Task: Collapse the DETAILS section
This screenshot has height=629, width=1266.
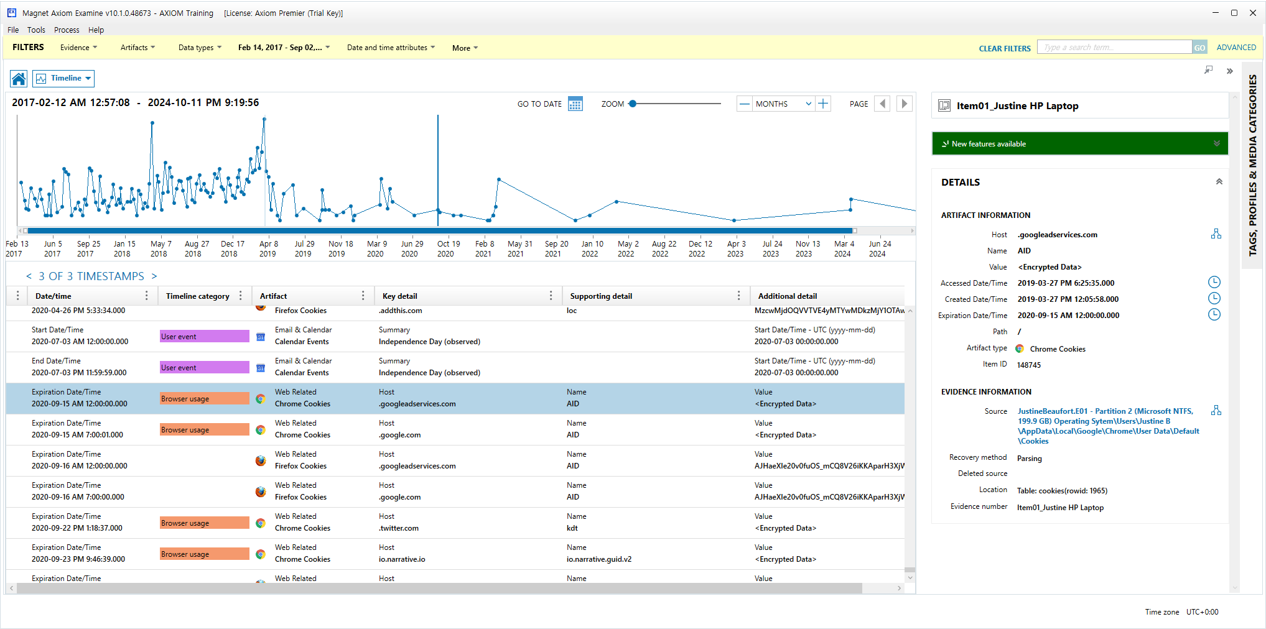Action: (x=1219, y=182)
